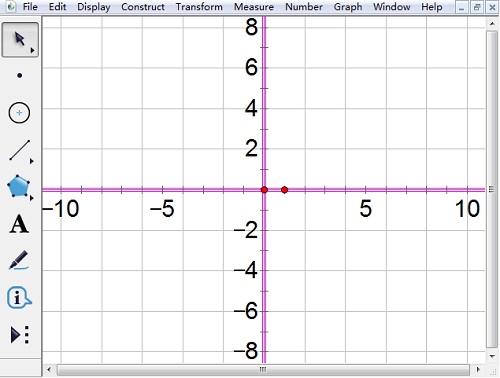Click the vertical scrollbar down arrow
This screenshot has width=500, height=378.
pyautogui.click(x=492, y=356)
